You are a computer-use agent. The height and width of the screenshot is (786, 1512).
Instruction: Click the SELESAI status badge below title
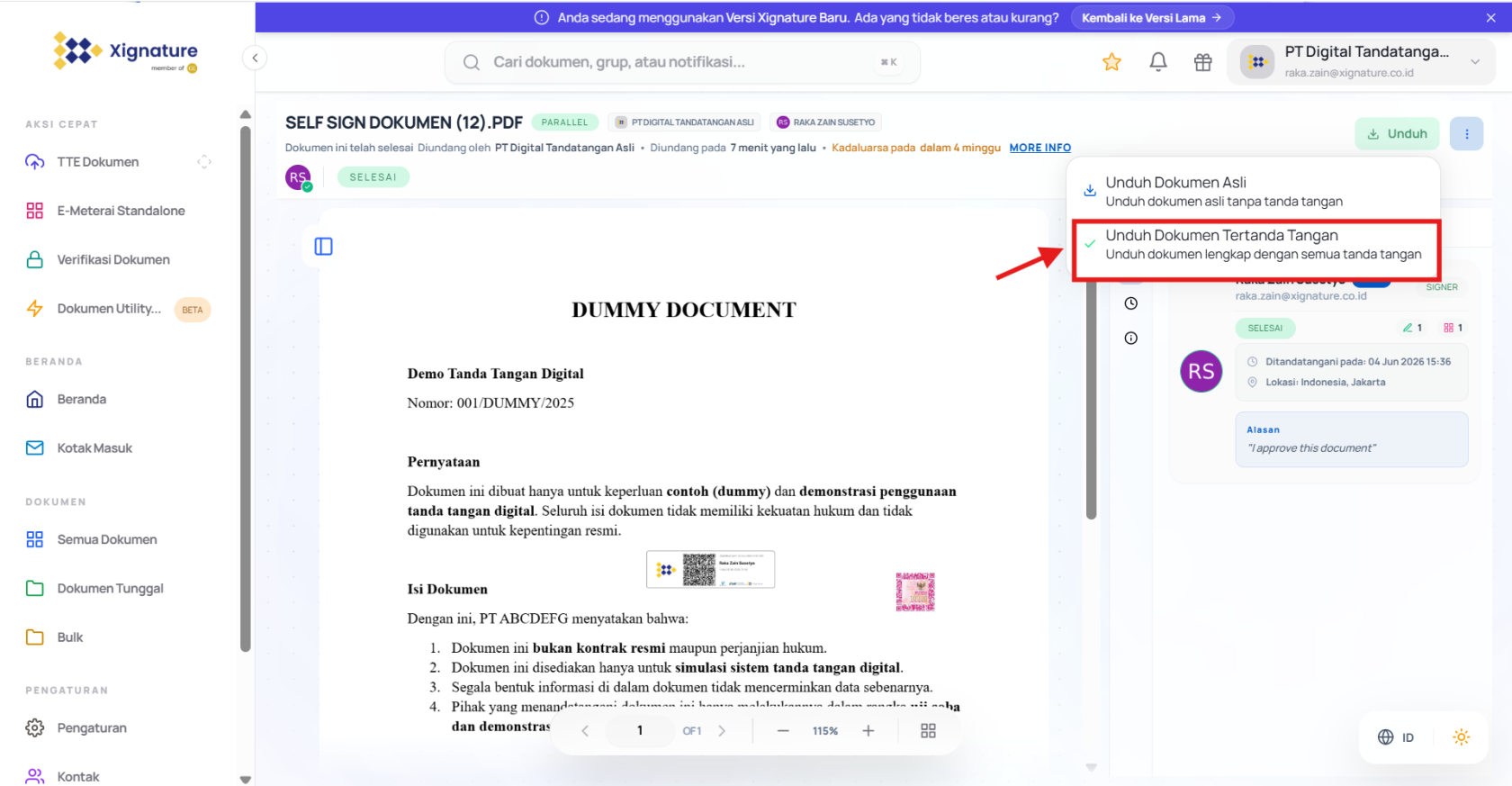(x=373, y=177)
